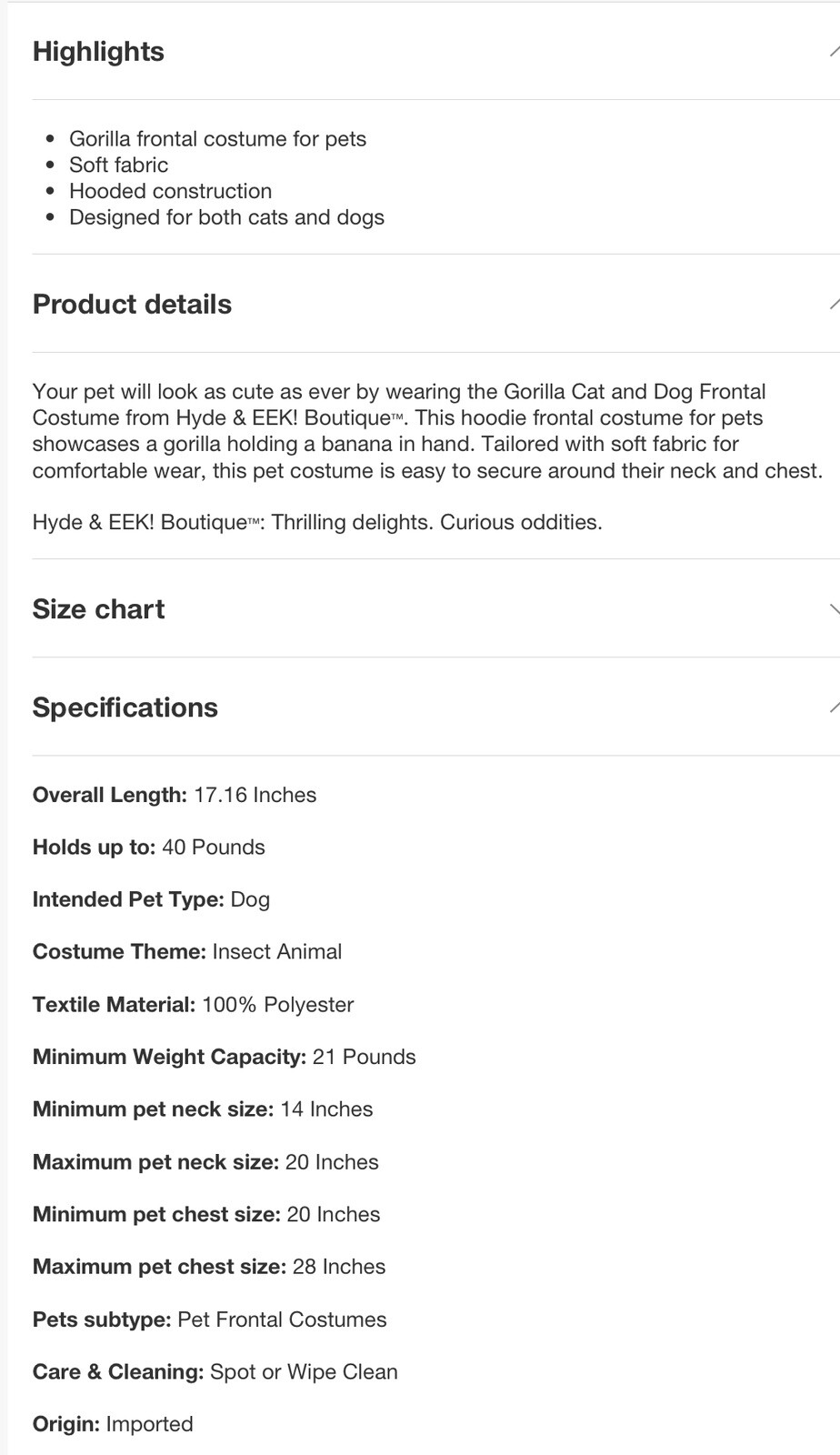This screenshot has height=1455, width=840.
Task: Collapse the Specifications section chevron
Action: pyautogui.click(x=834, y=707)
